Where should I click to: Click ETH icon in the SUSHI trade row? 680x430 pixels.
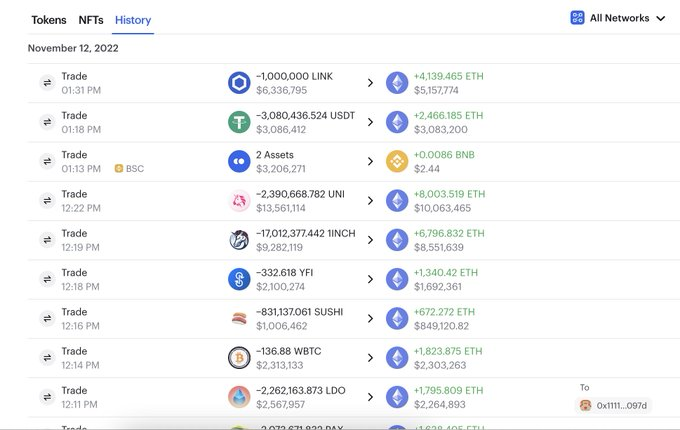tap(397, 319)
